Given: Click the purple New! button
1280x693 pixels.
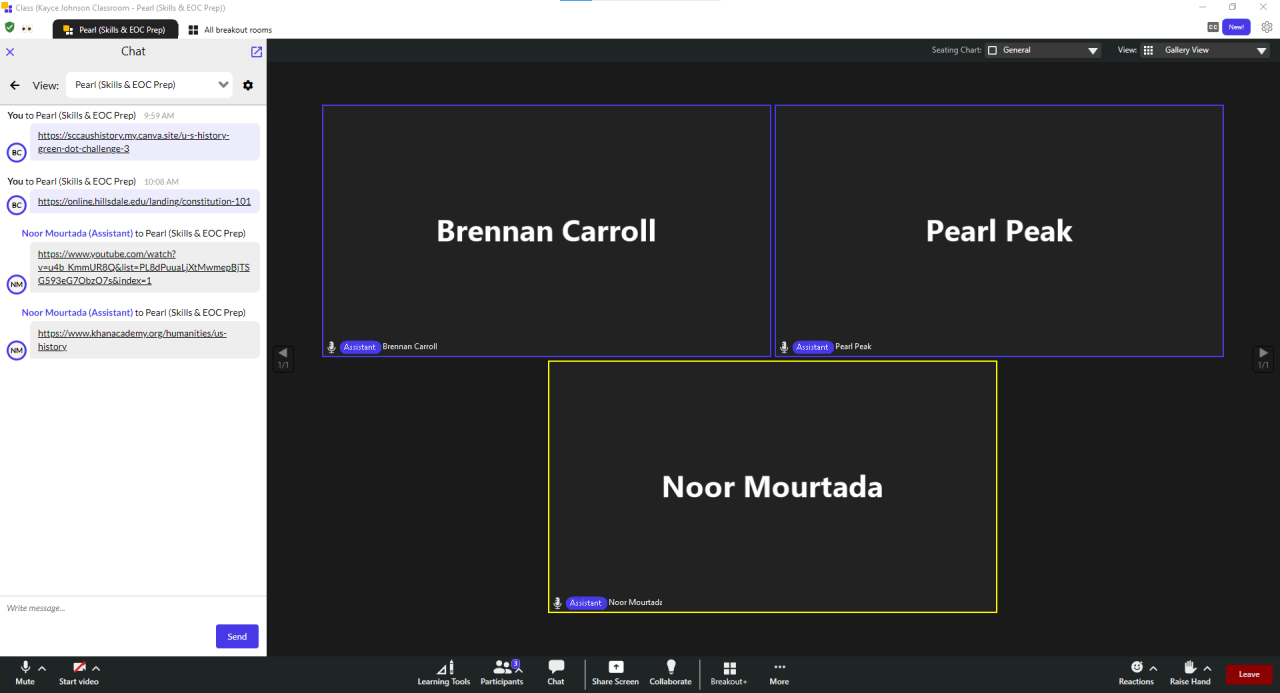Looking at the screenshot, I should 1237,28.
